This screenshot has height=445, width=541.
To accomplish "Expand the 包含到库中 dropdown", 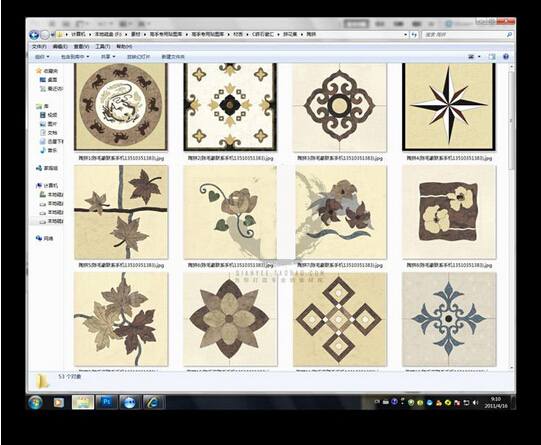I will click(75, 57).
